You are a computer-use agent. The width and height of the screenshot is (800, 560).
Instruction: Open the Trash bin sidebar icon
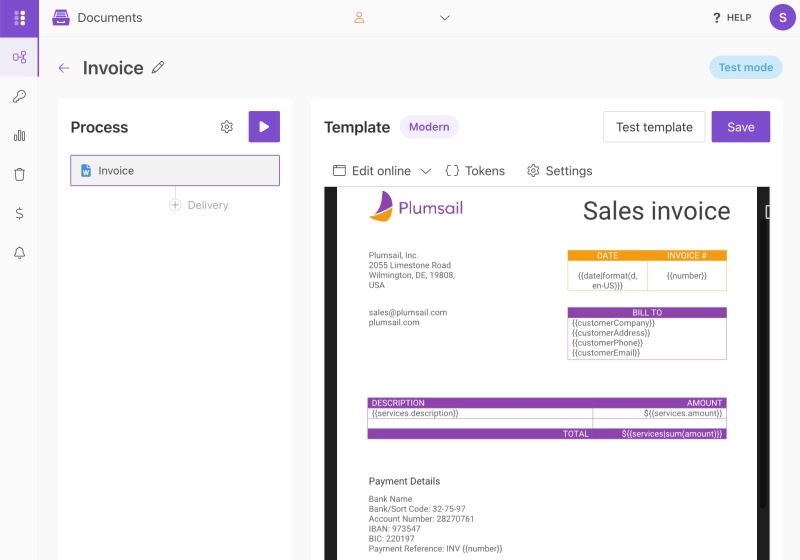pos(19,174)
